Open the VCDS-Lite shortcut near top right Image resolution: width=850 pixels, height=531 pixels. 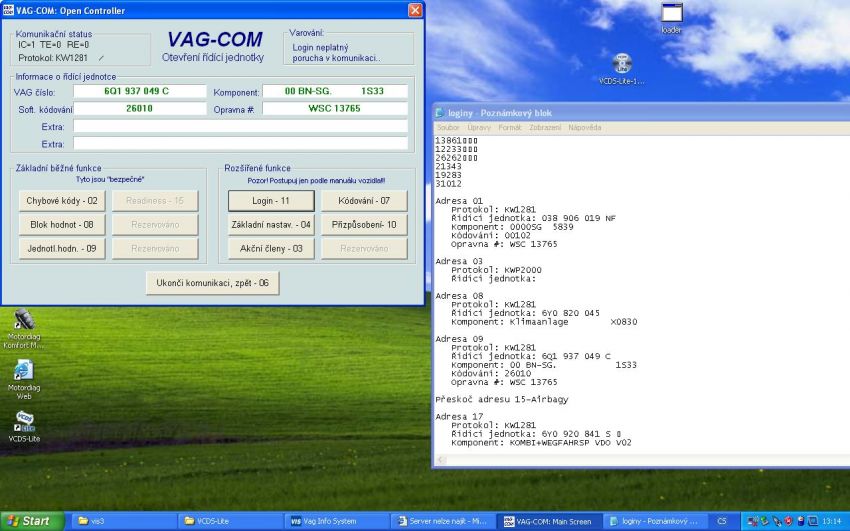pyautogui.click(x=621, y=66)
